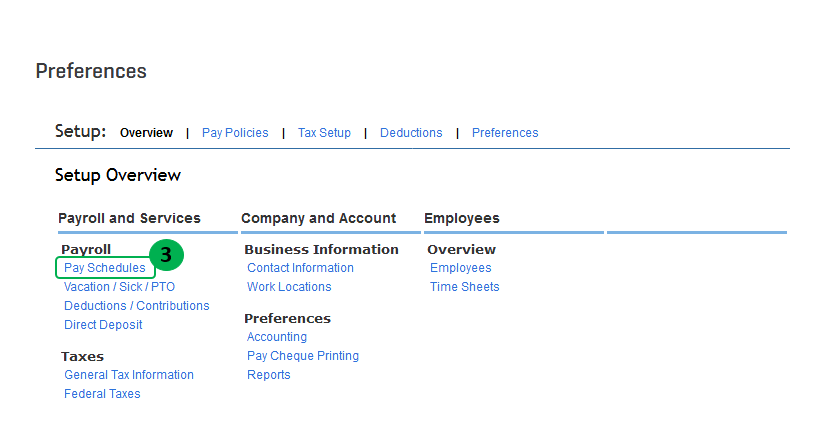Click the green step 3 badge

point(166,255)
